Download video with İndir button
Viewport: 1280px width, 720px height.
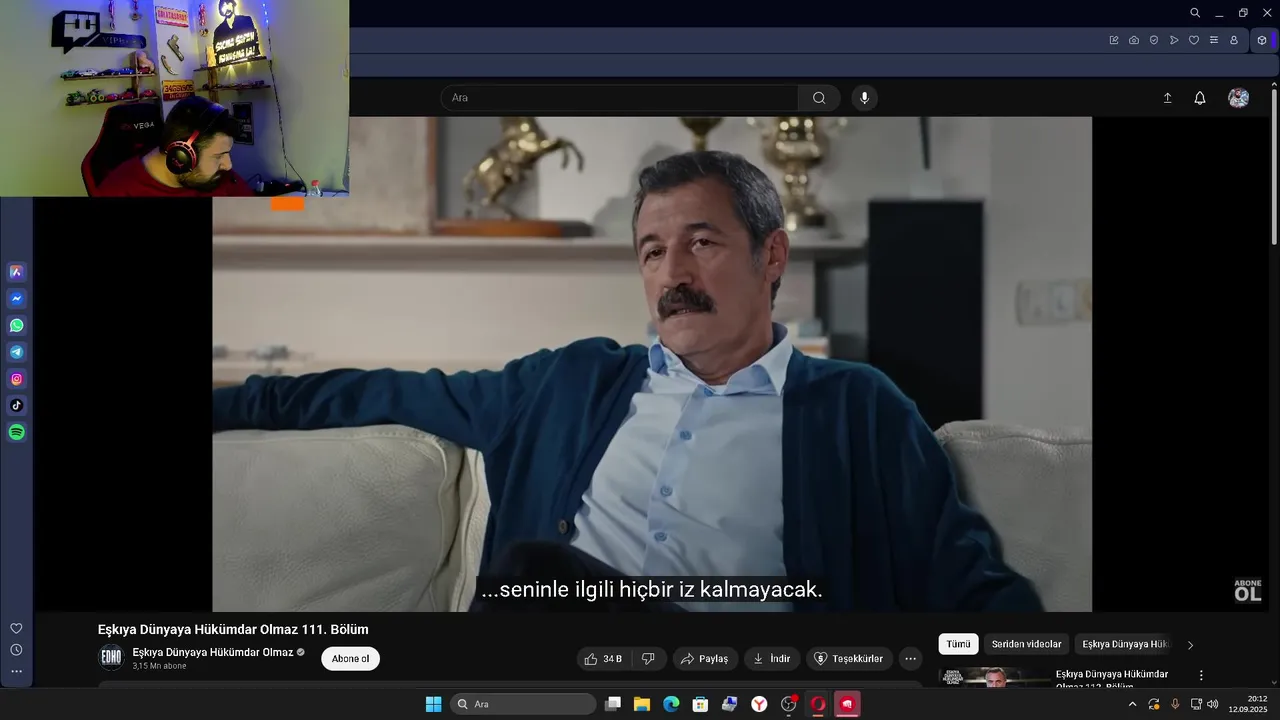(x=771, y=659)
